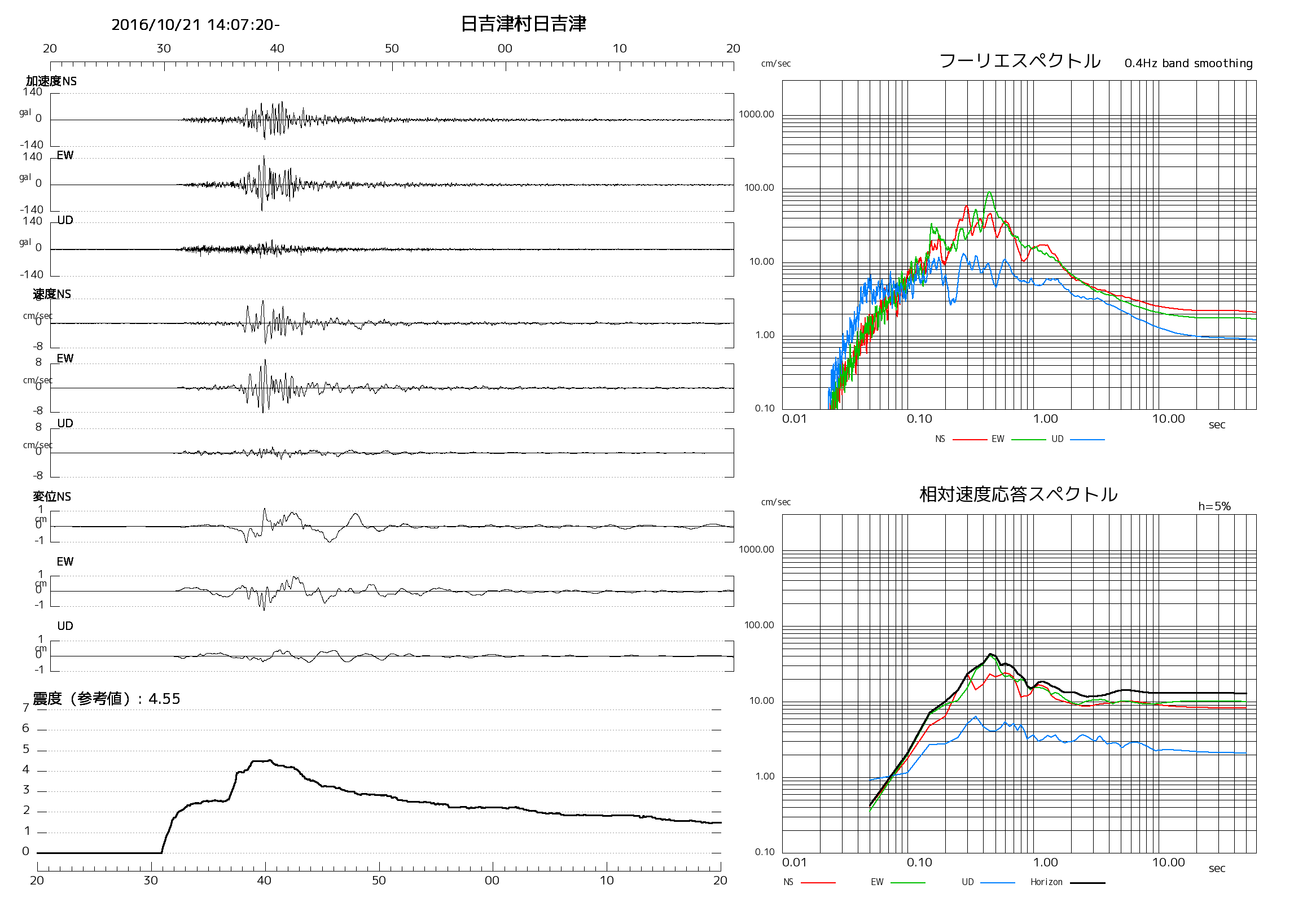Click the 加速度NS waveform label
This screenshot has height=924, width=1307.
tap(51, 81)
